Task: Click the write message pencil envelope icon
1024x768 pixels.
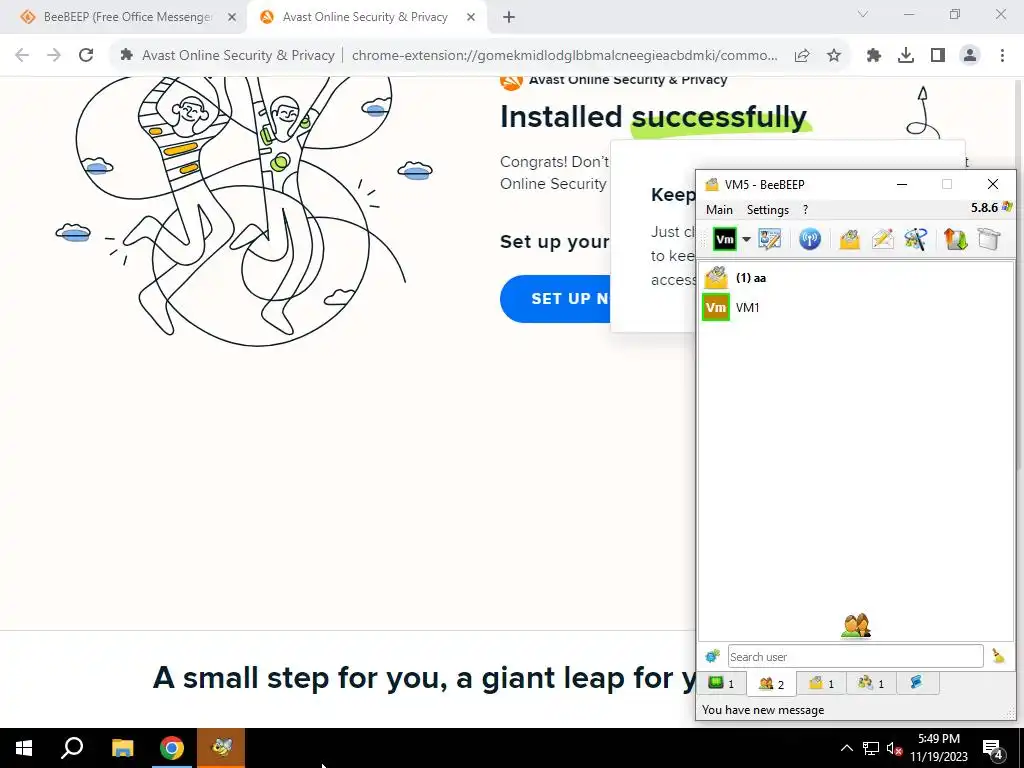Action: 882,239
